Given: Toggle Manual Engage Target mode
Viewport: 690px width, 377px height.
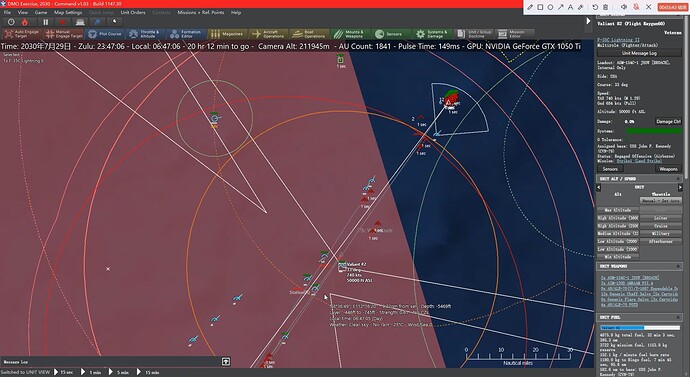Looking at the screenshot, I should click(x=63, y=34).
